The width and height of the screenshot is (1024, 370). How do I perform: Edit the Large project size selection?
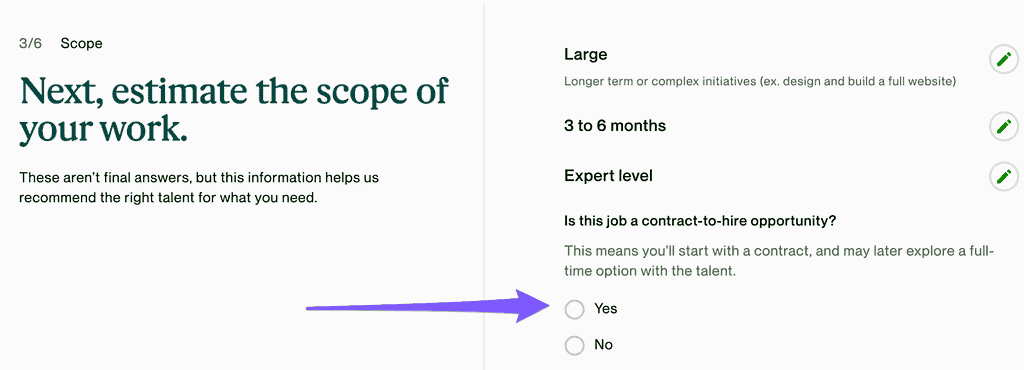point(1004,61)
